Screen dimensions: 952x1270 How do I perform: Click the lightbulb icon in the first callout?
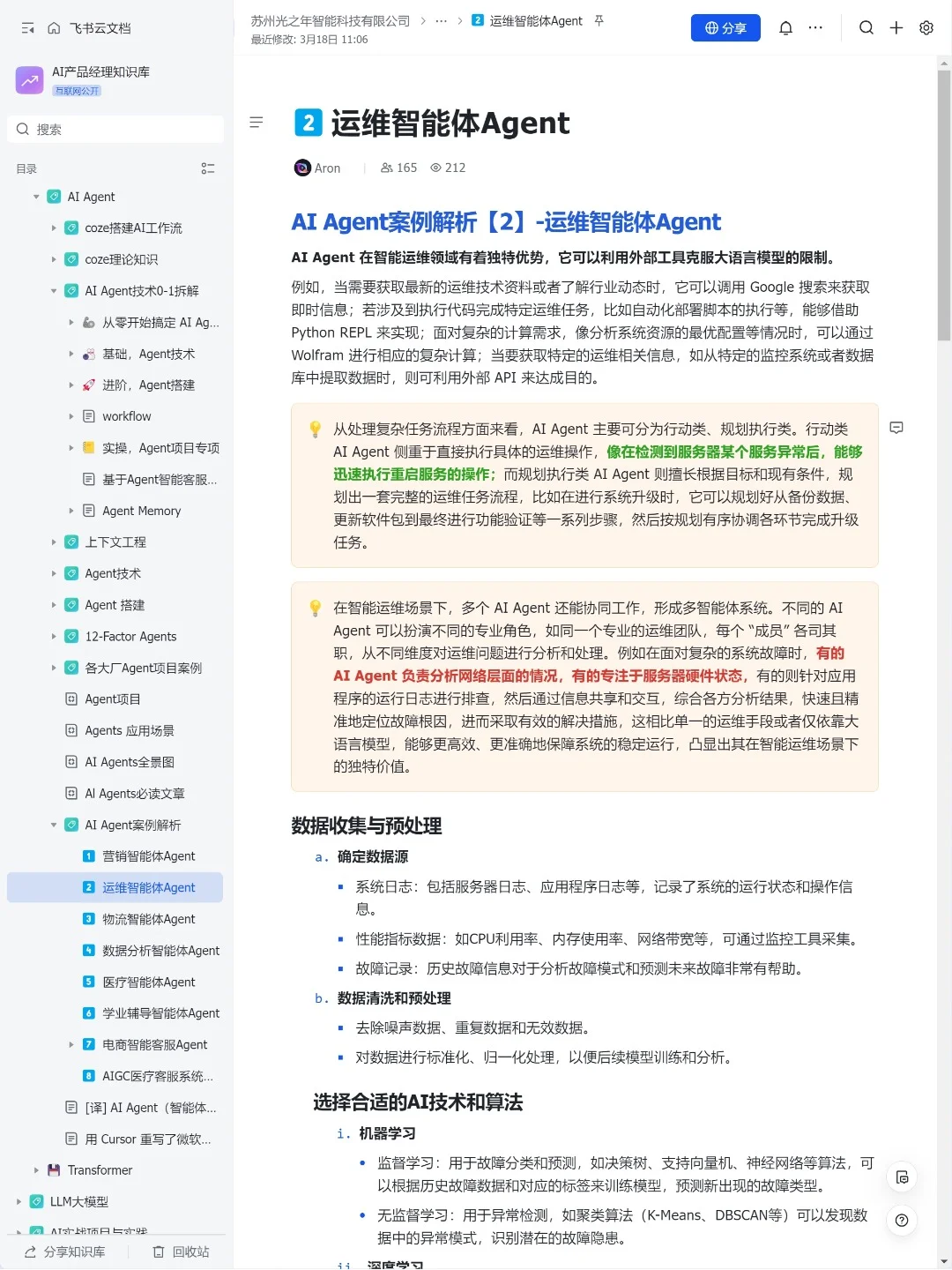click(x=315, y=430)
